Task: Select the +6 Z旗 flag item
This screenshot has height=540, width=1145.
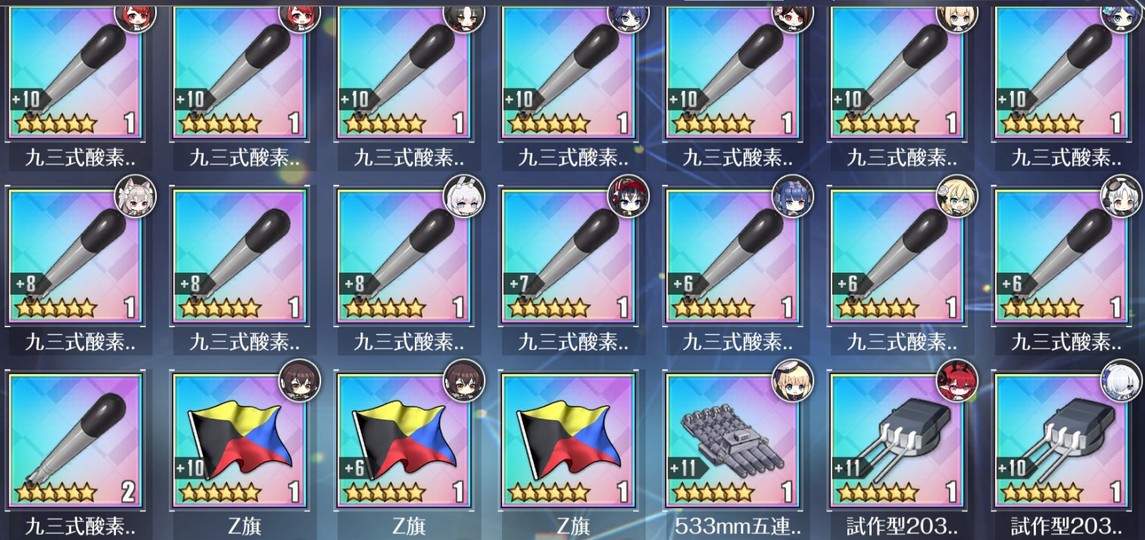Action: pyautogui.click(x=405, y=441)
